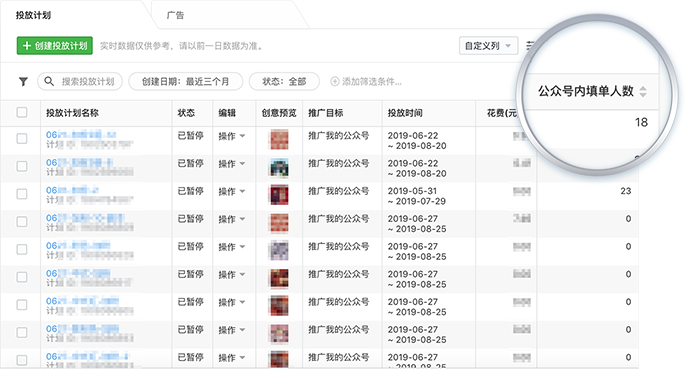The height and width of the screenshot is (369, 685).
Task: Expand 操作 dropdown in fourth row
Action: (232, 219)
